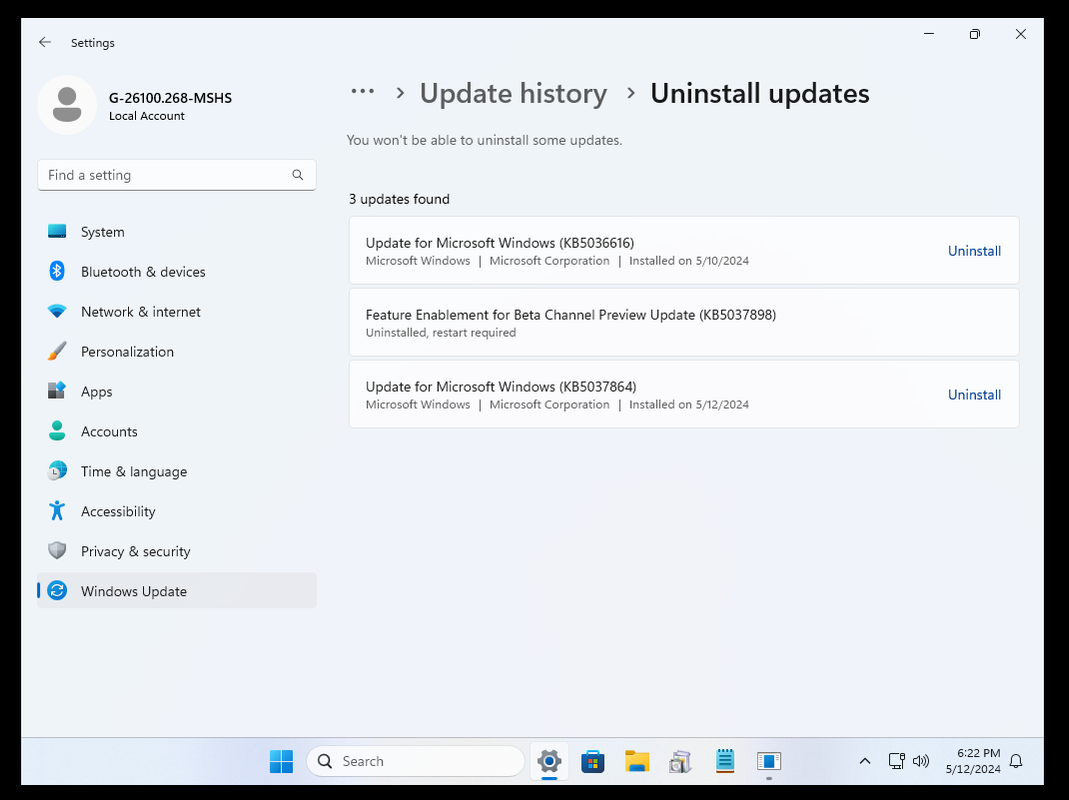This screenshot has height=800, width=1069.
Task: Open the Apps settings page
Action: (x=177, y=391)
